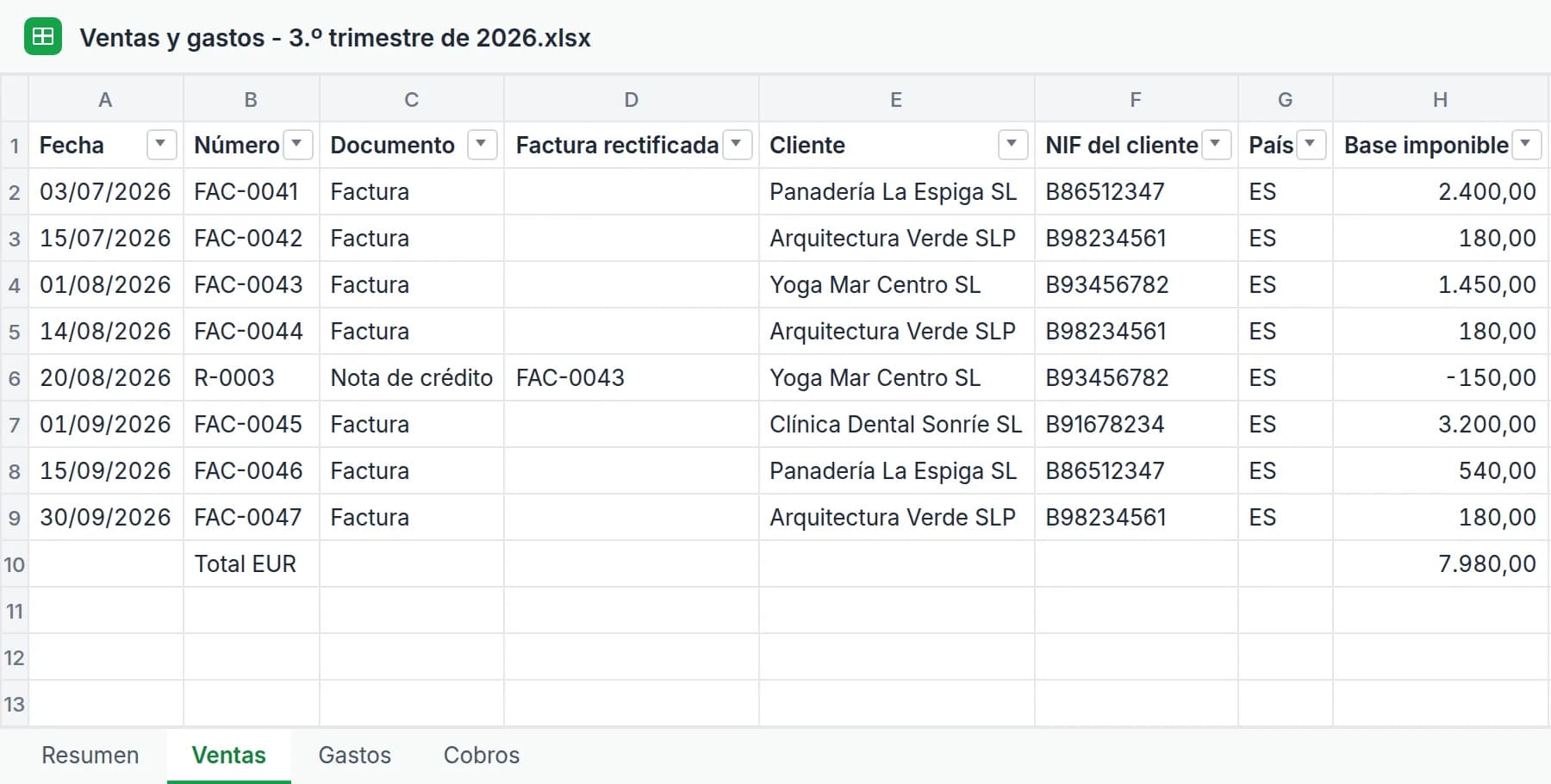Switch to the Gastos sheet tab
Screen dimensions: 1551x784
click(x=354, y=756)
